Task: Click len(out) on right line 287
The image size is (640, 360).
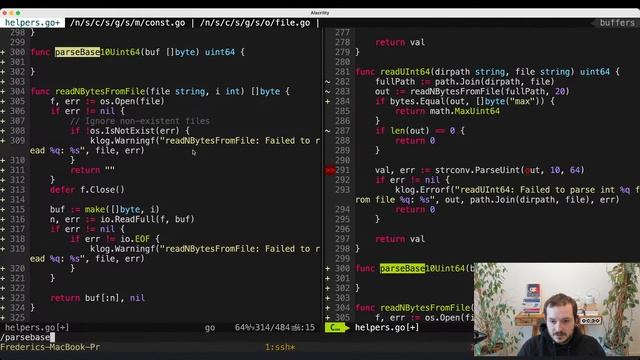Action: click(x=410, y=131)
